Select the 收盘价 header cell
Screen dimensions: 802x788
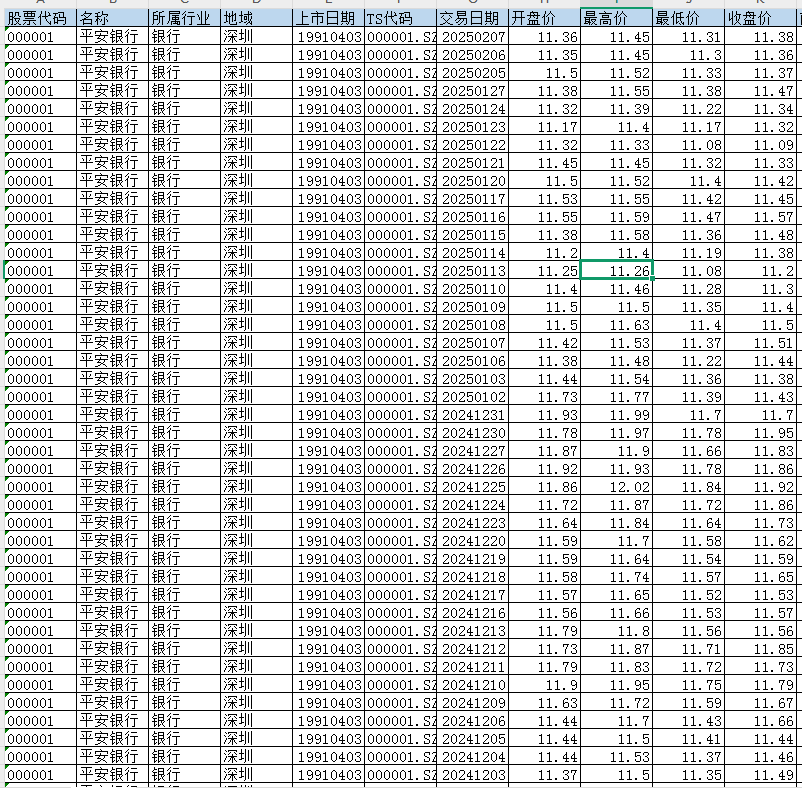761,18
